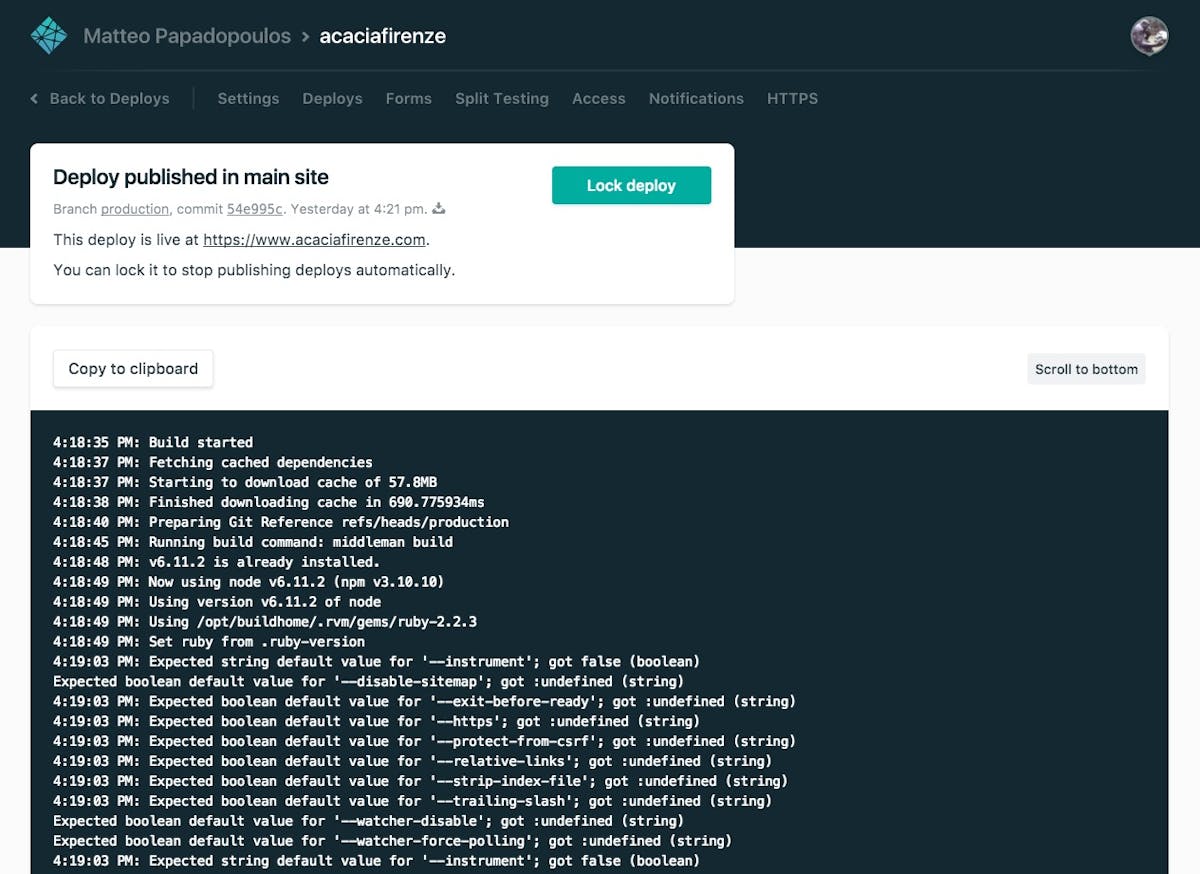Viewport: 1200px width, 874px height.
Task: Click log line 'Finished downloading cache in 690.775934ms'
Action: click(269, 502)
